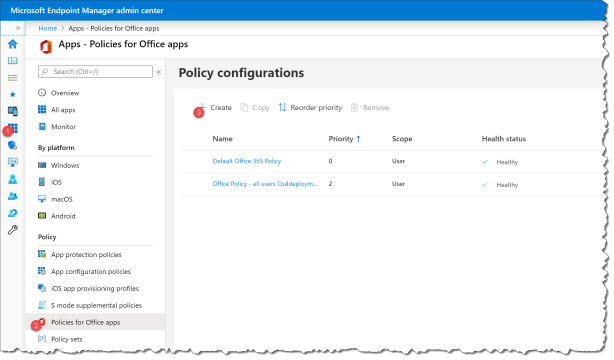Expand the left navigation rail chevron
This screenshot has width=614, height=360.
pos(18,28)
